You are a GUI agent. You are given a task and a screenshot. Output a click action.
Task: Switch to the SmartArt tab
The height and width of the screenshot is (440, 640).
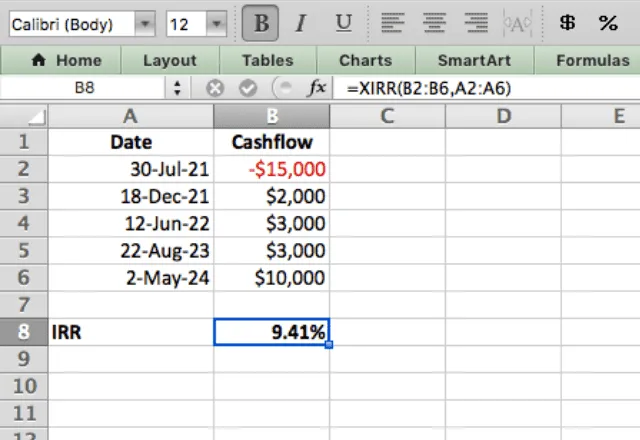(474, 60)
